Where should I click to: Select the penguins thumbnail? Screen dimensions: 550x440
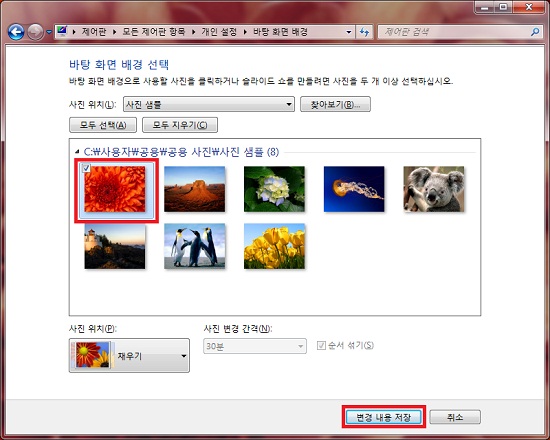[x=194, y=247]
